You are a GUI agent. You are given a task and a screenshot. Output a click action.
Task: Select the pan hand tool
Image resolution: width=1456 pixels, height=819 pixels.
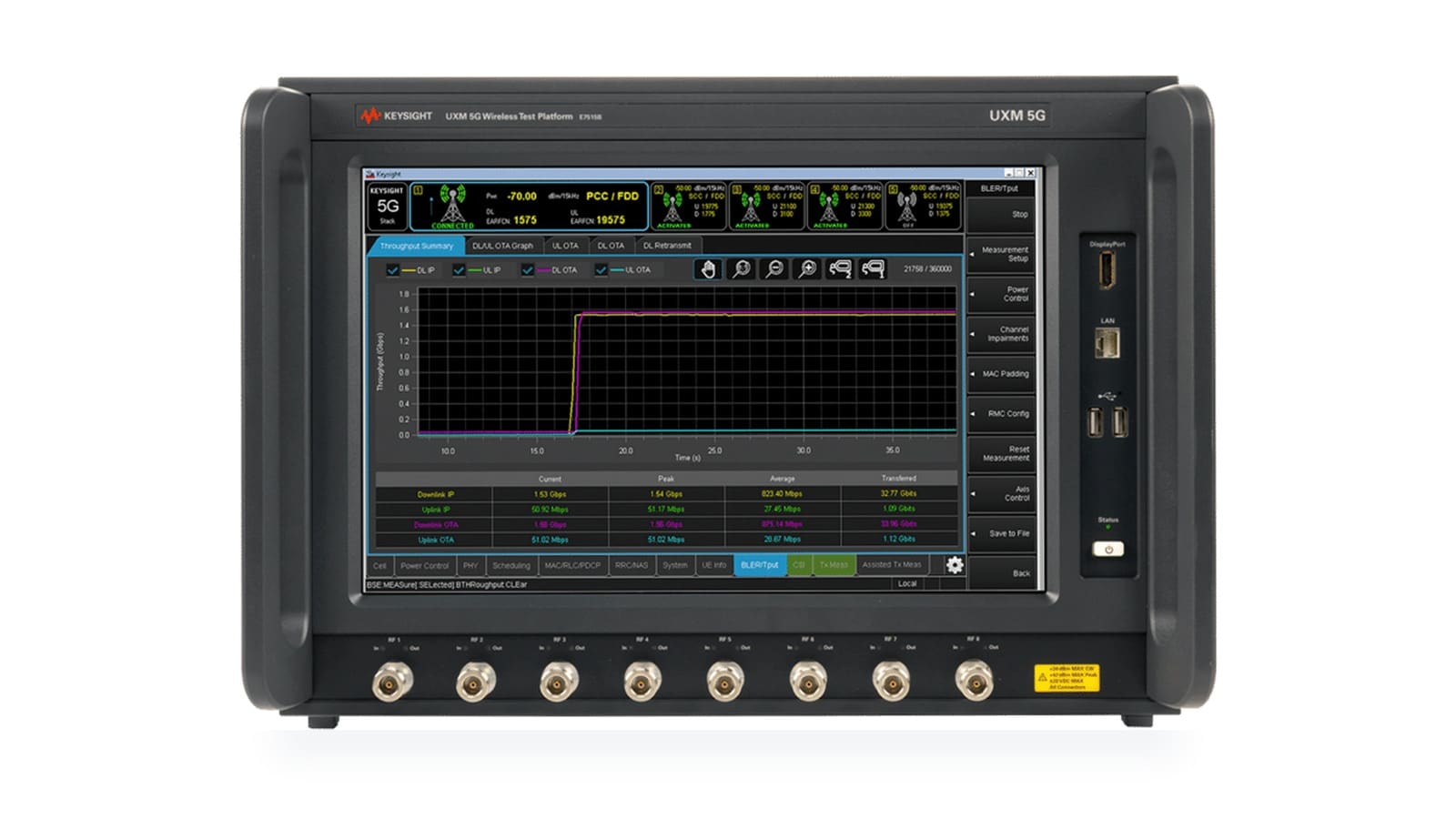click(x=708, y=268)
